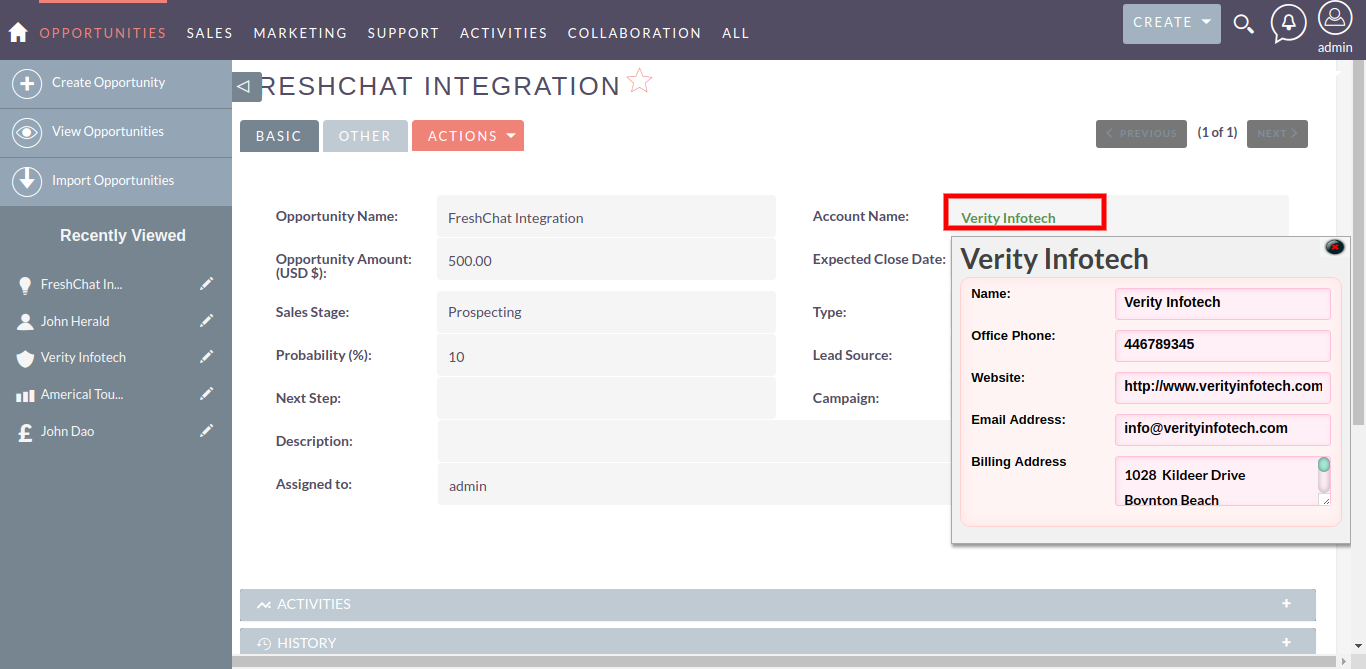Edit Verity Infotech recent item pencil
Image resolution: width=1366 pixels, height=669 pixels.
207,357
